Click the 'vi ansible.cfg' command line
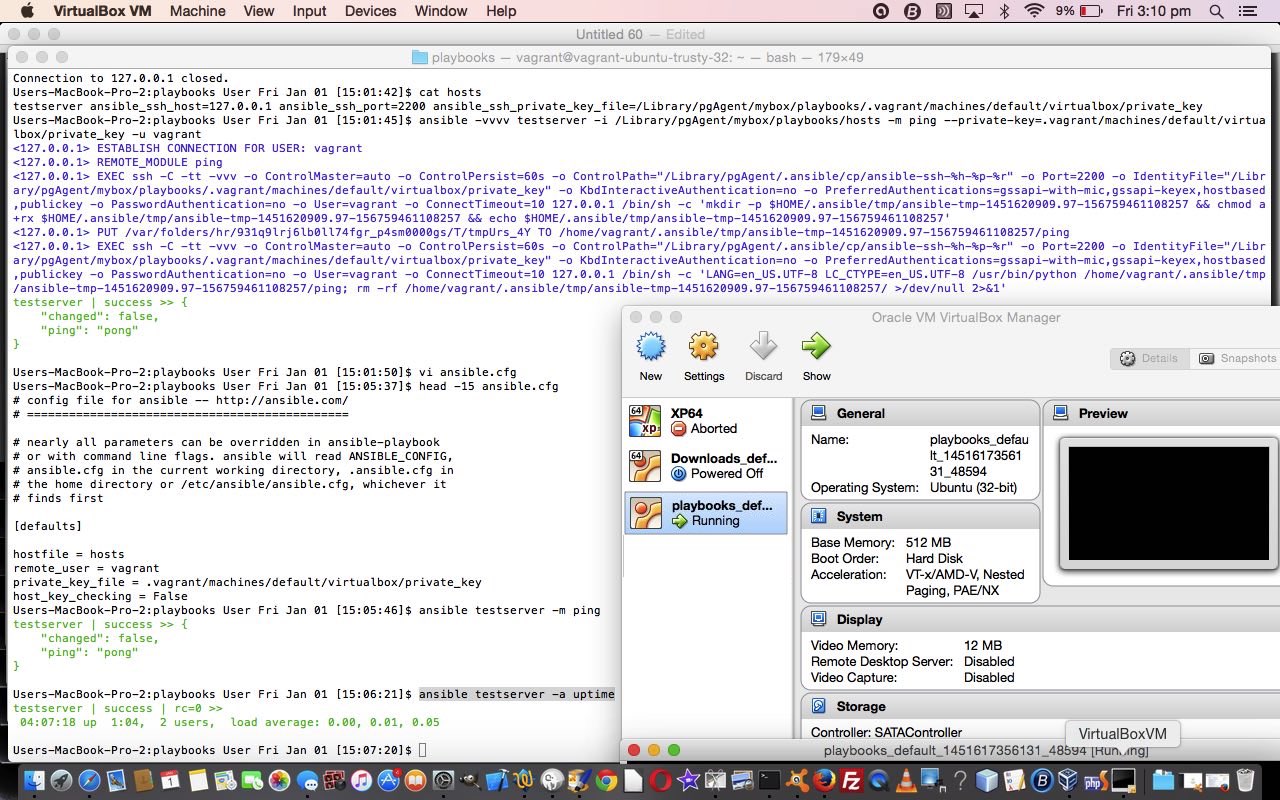Screen dimensions: 1280x800 (265, 372)
